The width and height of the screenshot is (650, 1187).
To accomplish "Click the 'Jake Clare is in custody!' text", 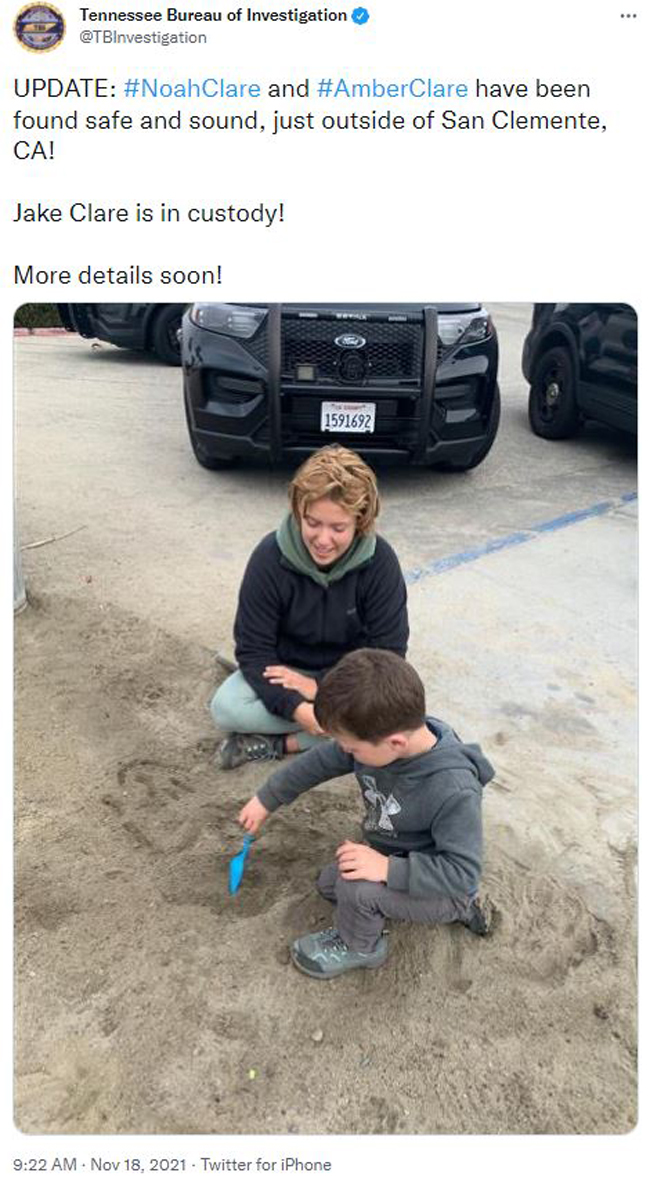I will (149, 213).
